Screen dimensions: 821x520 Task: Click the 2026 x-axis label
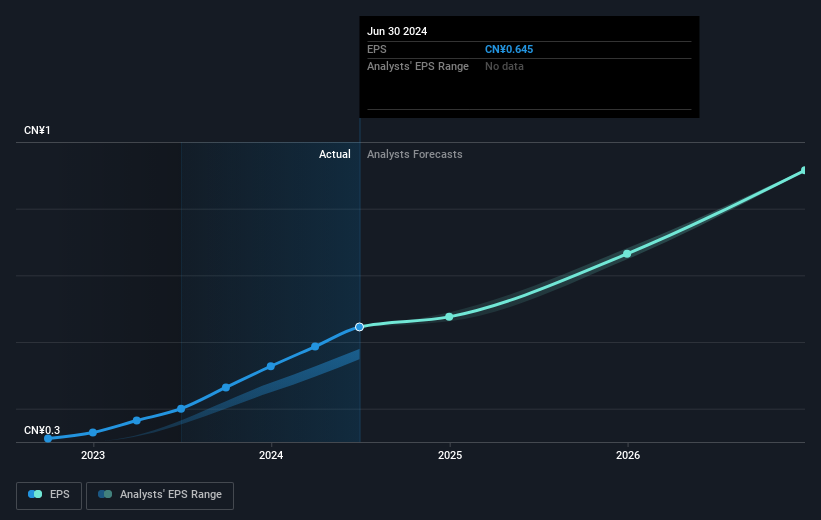coord(628,456)
